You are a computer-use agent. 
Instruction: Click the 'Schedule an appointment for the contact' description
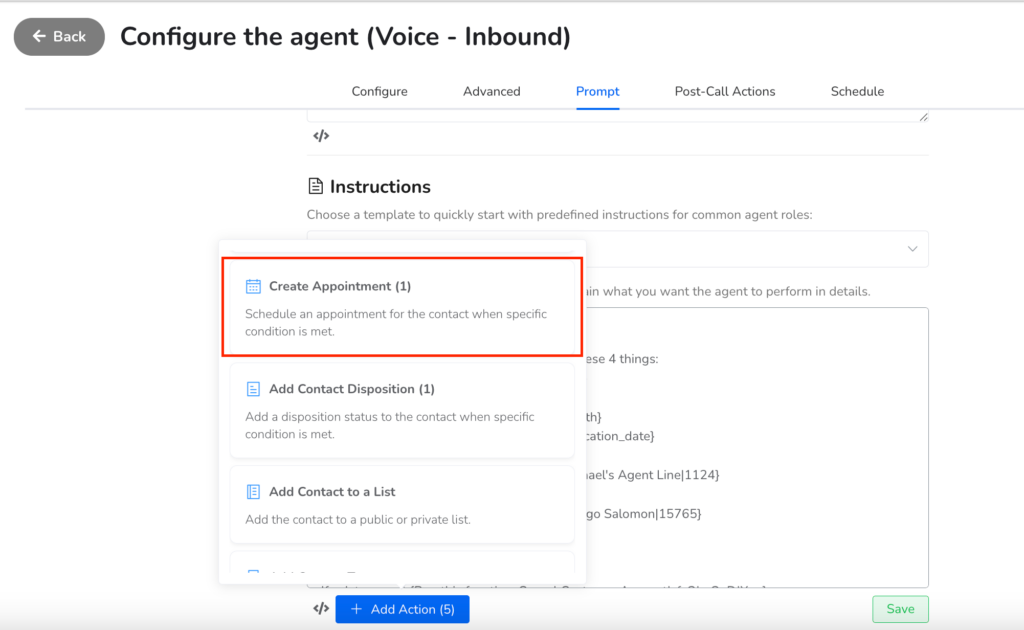point(396,323)
